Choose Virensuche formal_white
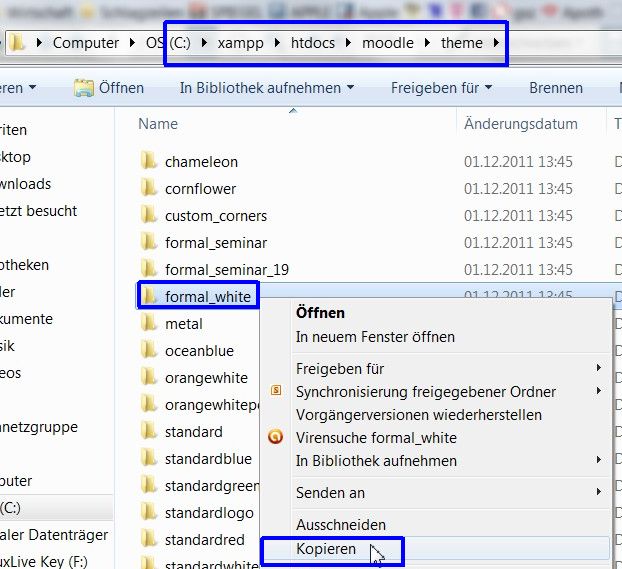Image resolution: width=622 pixels, height=569 pixels. click(376, 438)
